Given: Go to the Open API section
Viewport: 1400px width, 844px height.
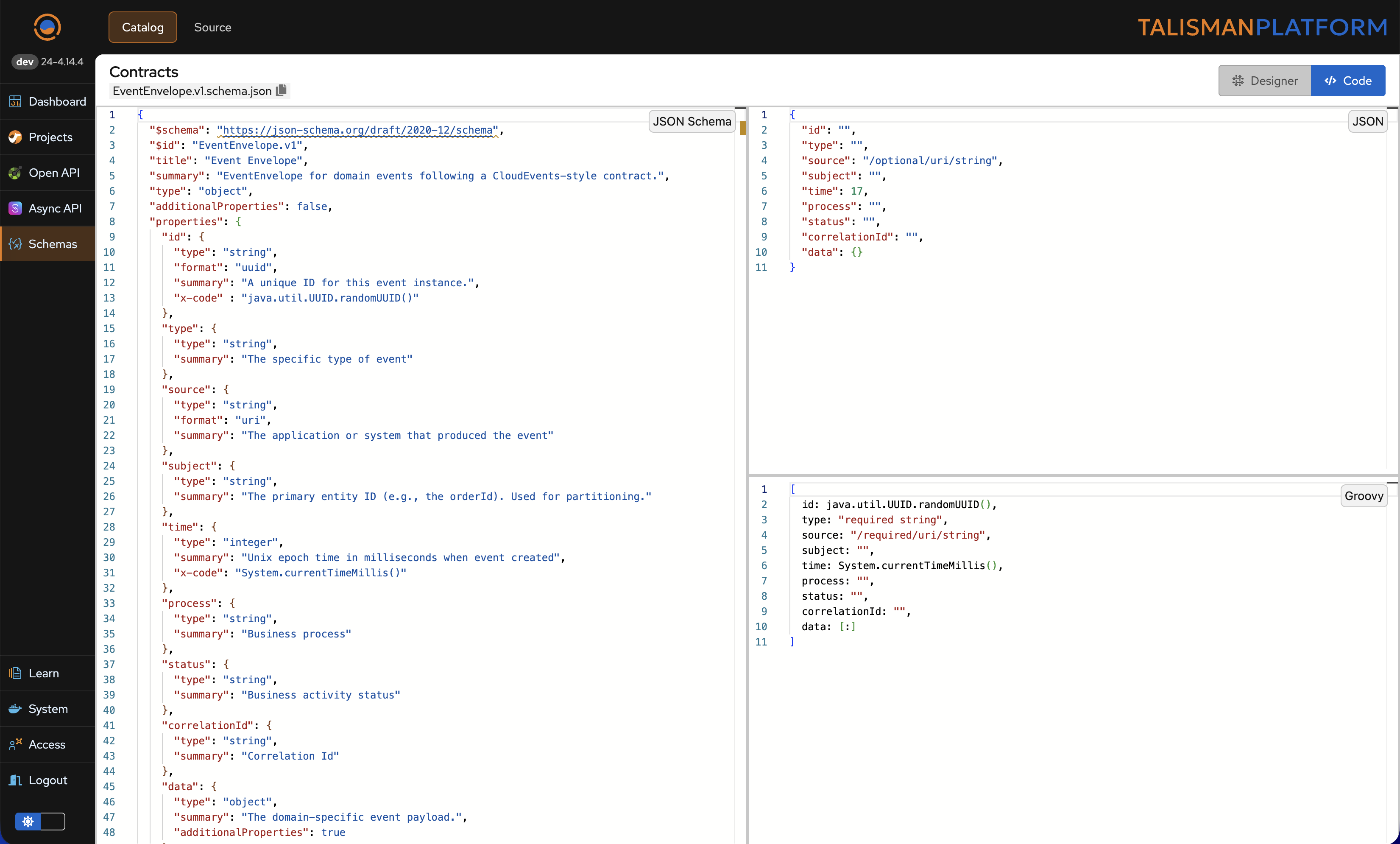Looking at the screenshot, I should coord(53,173).
